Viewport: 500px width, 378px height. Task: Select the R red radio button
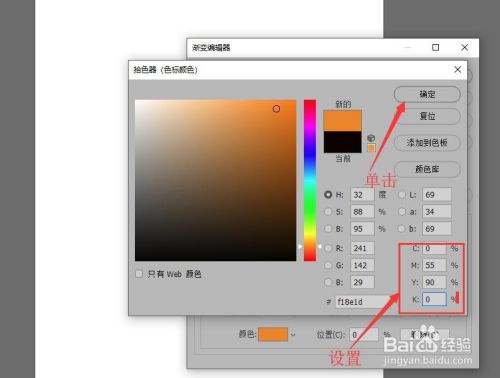328,248
